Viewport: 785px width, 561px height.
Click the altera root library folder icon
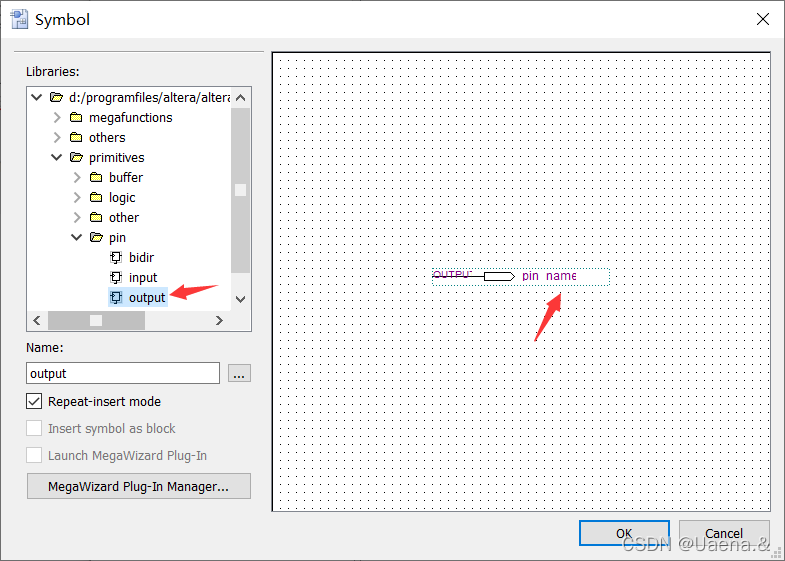click(56, 97)
